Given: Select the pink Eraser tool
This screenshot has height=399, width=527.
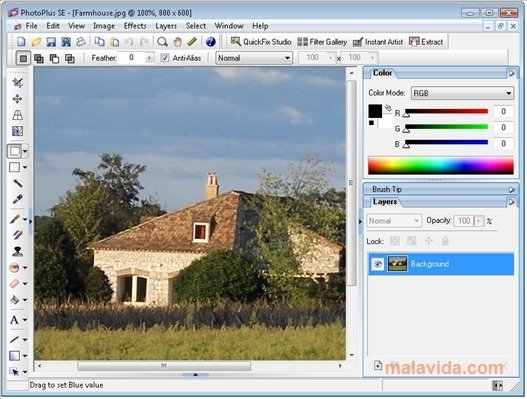Looking at the screenshot, I should [14, 284].
